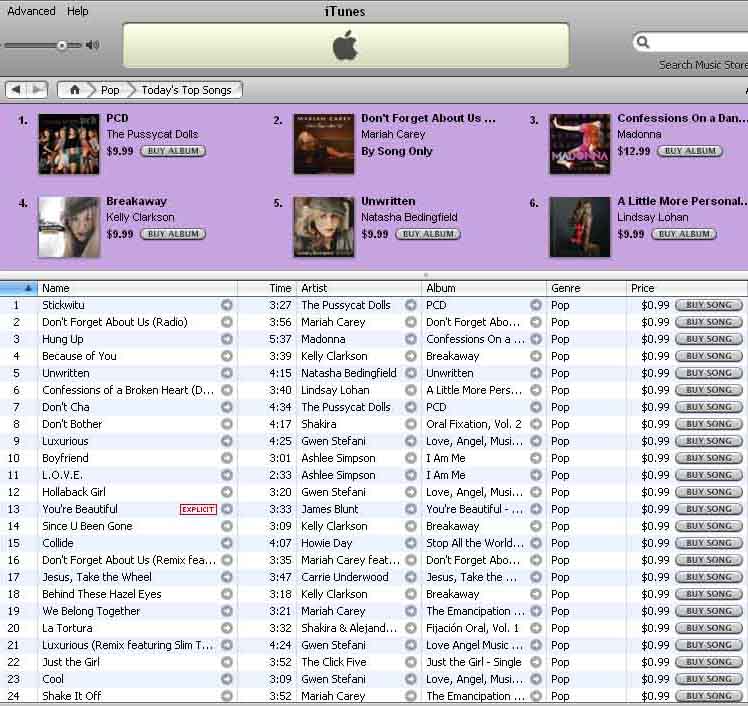Open Mariah Carey Don't Forget About Us cover
Image resolution: width=748 pixels, height=706 pixels.
(324, 144)
